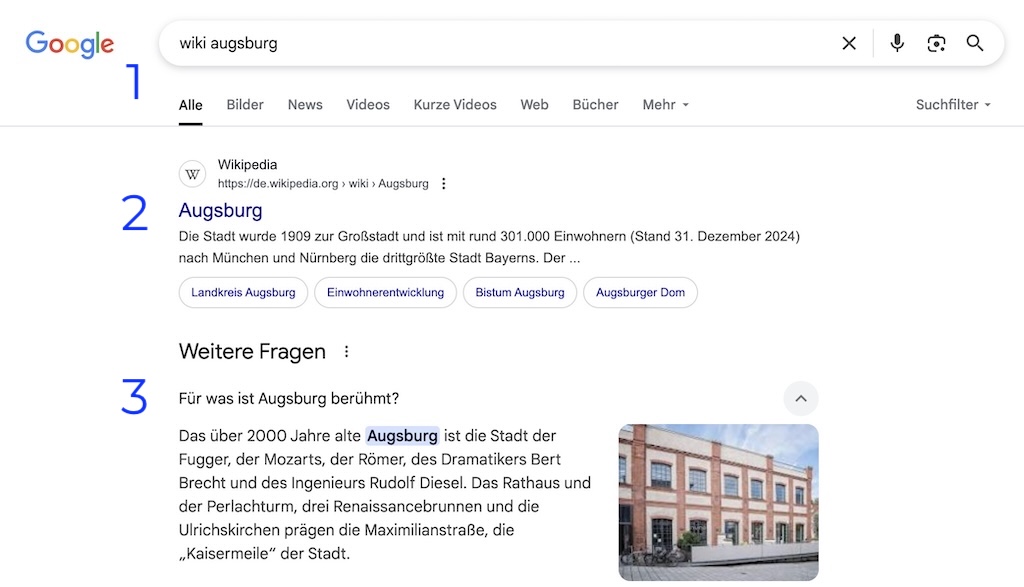Open the three-dot menu beside Weitere Fragen
Image resolution: width=1024 pixels, height=587 pixels.
[x=346, y=352]
